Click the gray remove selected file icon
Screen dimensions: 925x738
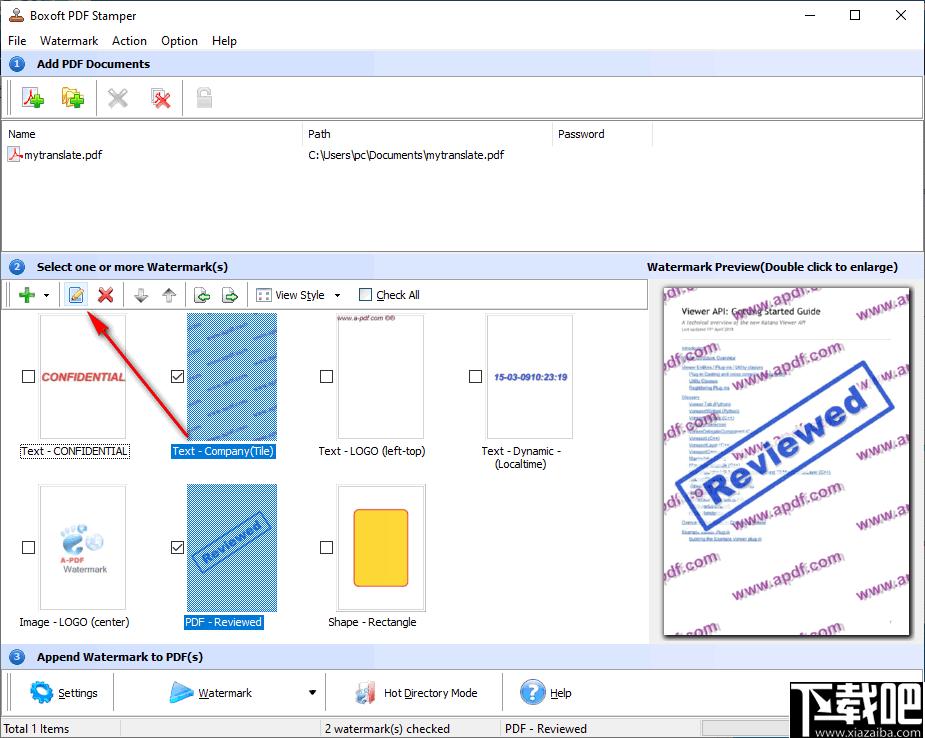pyautogui.click(x=118, y=97)
